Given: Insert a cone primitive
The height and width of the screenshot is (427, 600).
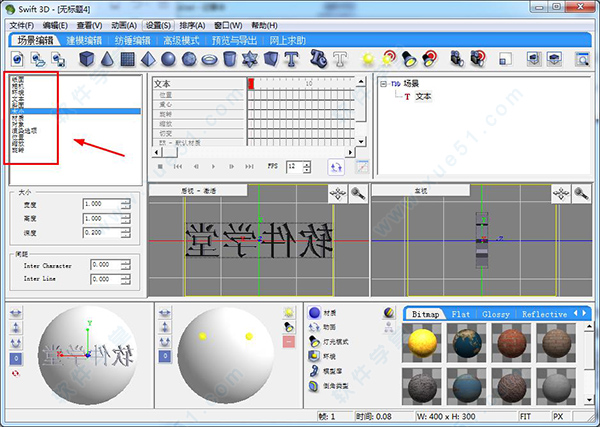Looking at the screenshot, I should click(108, 59).
